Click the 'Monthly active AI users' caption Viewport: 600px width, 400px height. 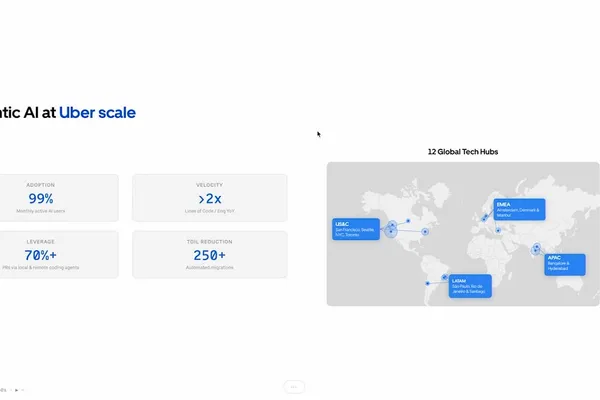coord(41,211)
